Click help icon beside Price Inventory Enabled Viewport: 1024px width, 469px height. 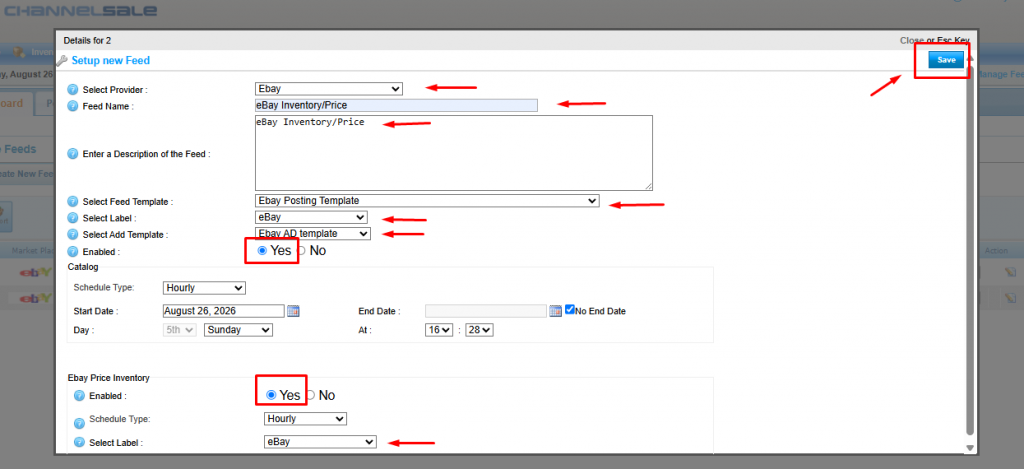[x=79, y=396]
